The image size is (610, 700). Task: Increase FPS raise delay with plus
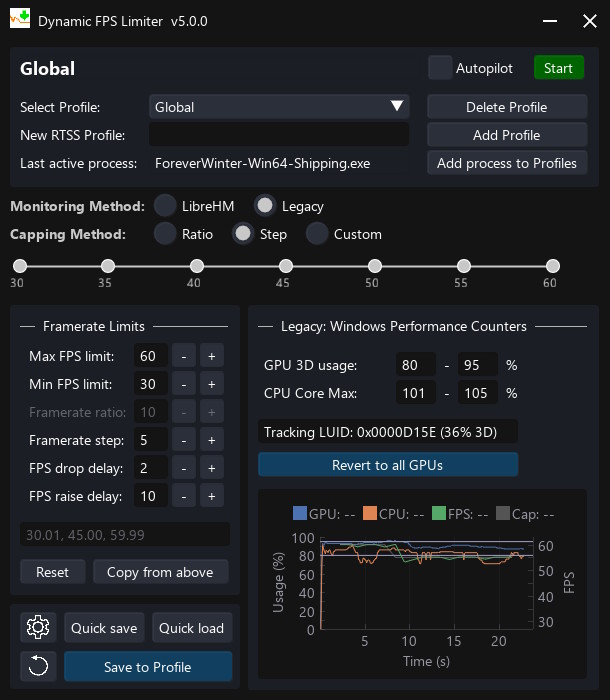coord(212,496)
